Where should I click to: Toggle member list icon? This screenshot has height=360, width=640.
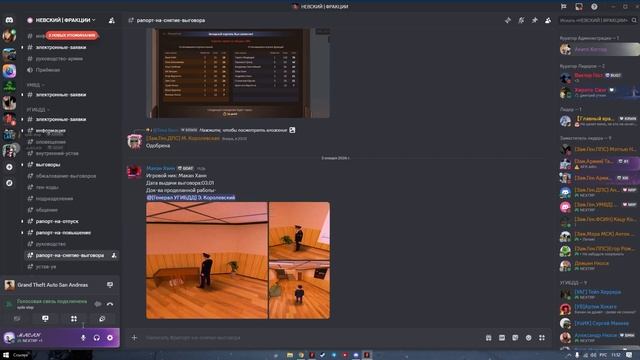click(x=548, y=20)
